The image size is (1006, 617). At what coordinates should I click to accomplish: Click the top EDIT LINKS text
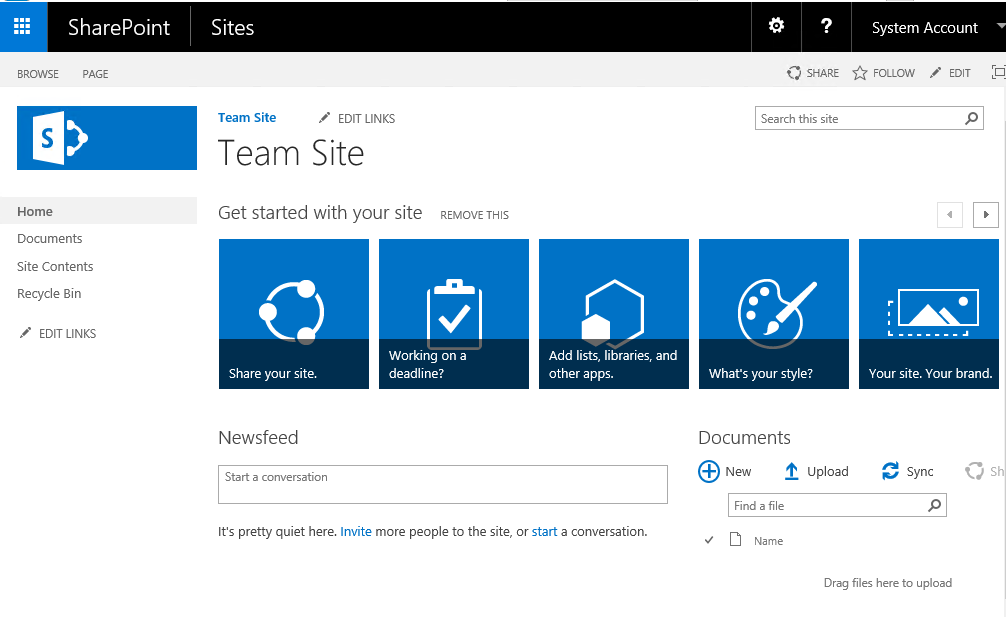(366, 119)
